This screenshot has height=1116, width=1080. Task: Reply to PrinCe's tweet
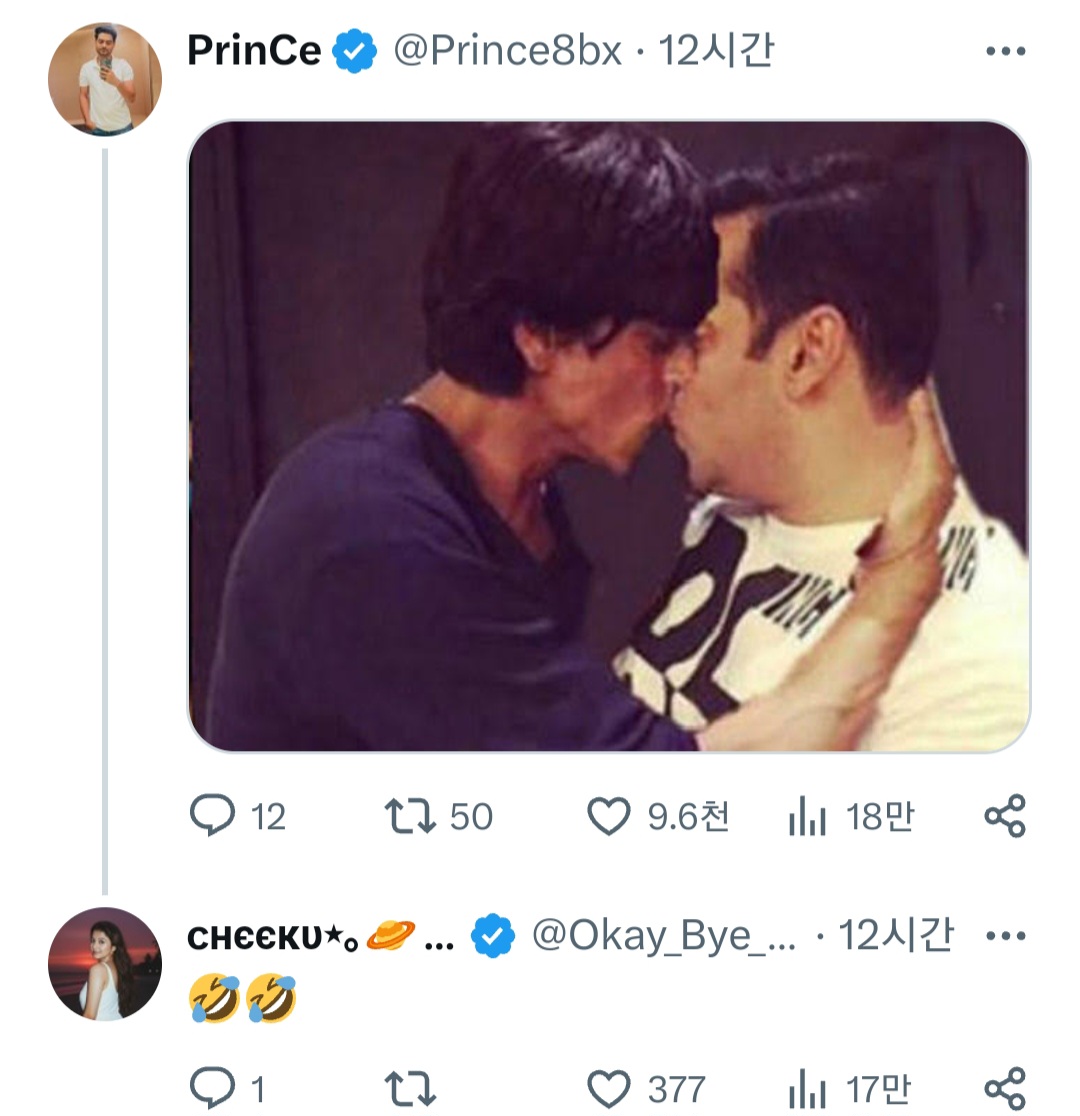coord(212,815)
